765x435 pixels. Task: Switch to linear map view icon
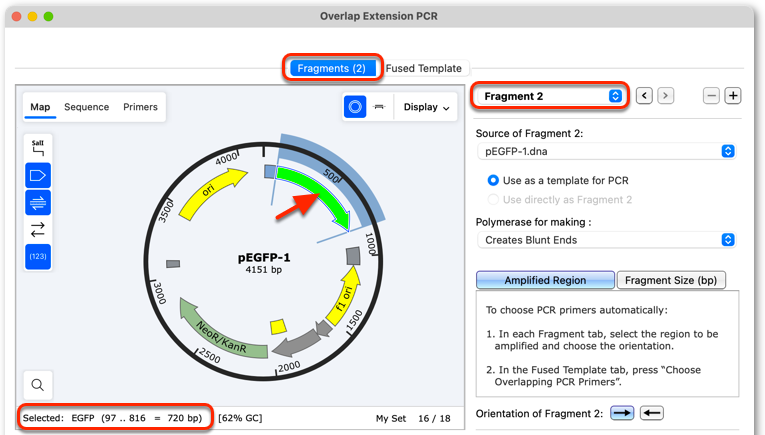pos(379,106)
